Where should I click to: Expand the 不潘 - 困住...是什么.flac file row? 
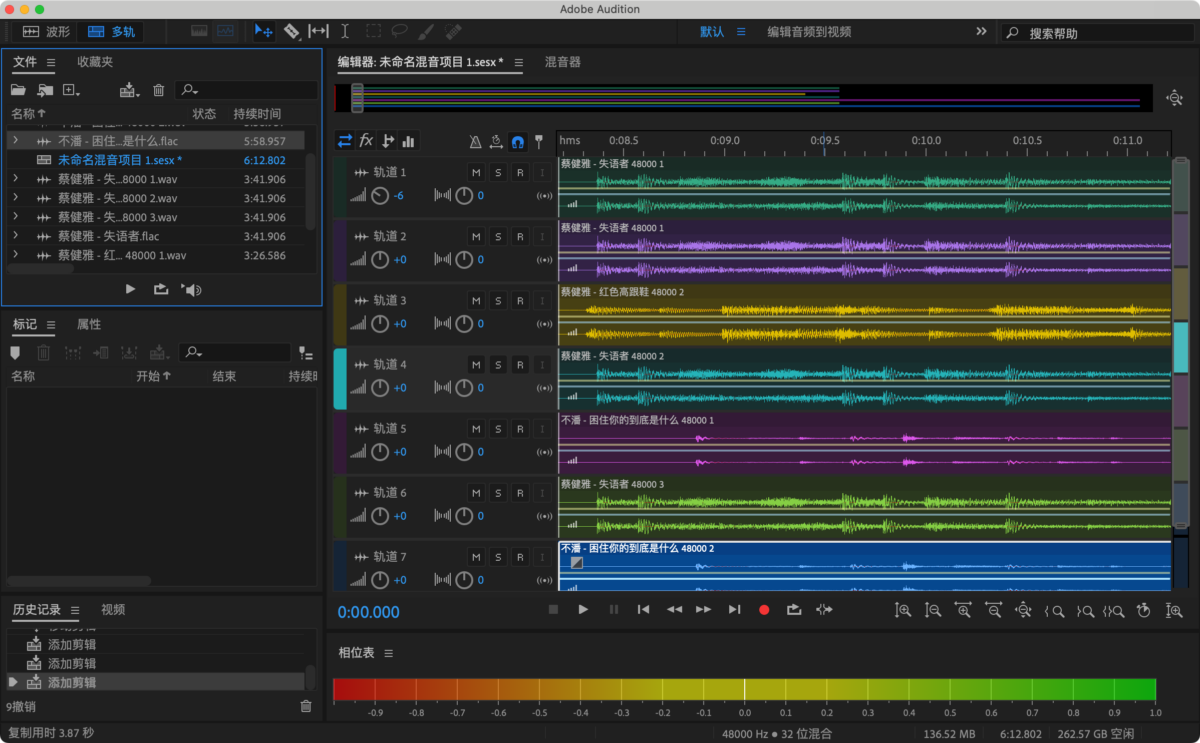15,141
